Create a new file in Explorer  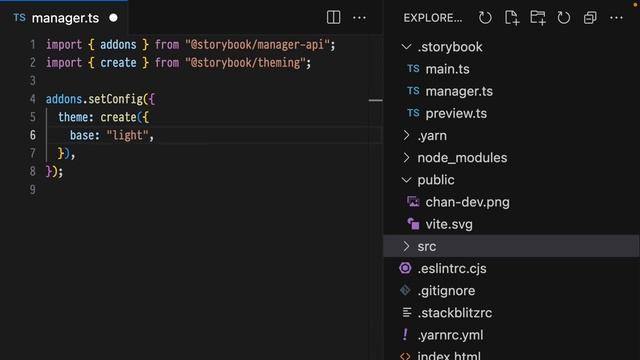[x=511, y=18]
